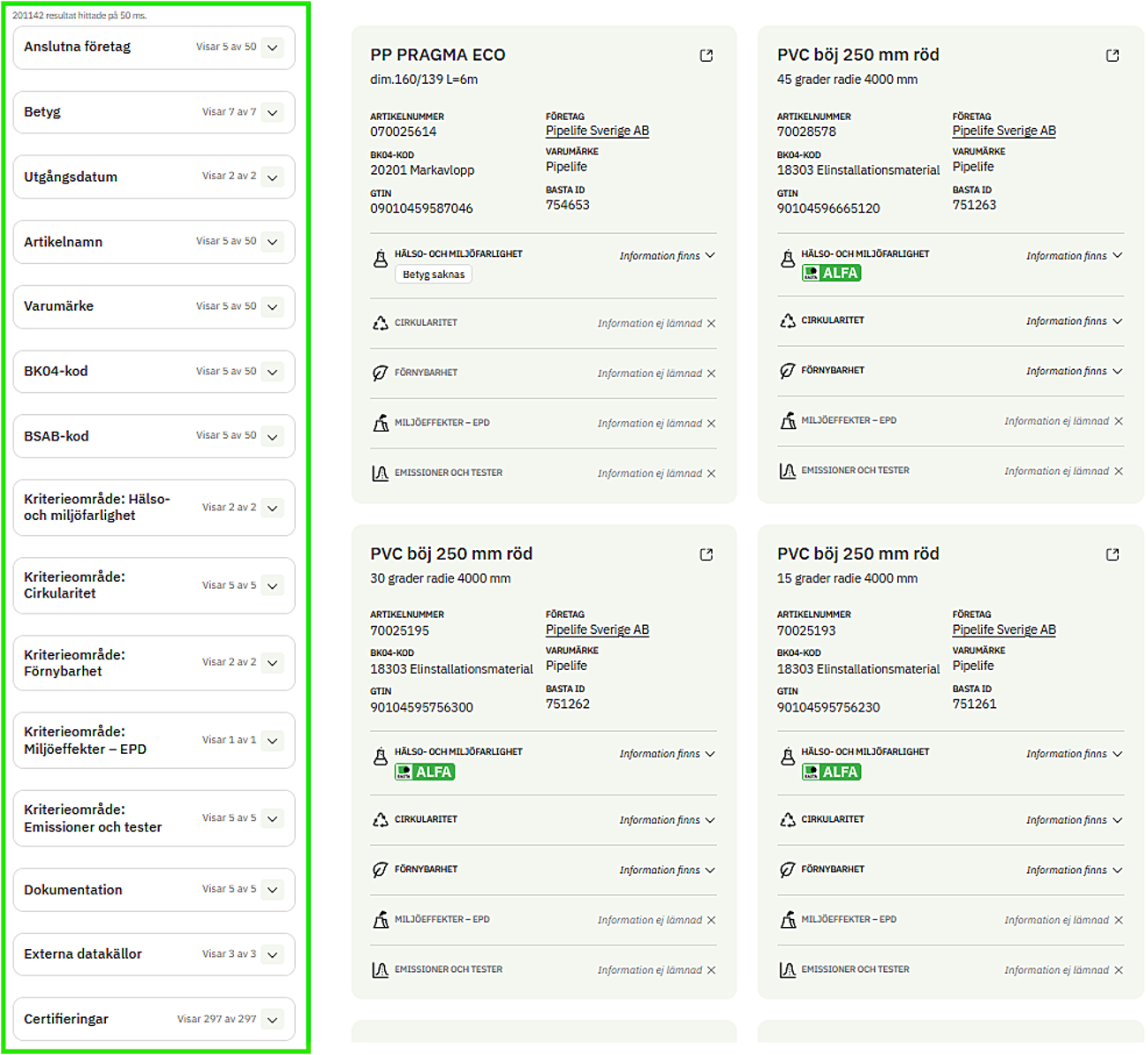Image resolution: width=1148 pixels, height=1055 pixels.
Task: Click the förnybarhet leaf icon on 45 grader card
Action: (x=788, y=371)
